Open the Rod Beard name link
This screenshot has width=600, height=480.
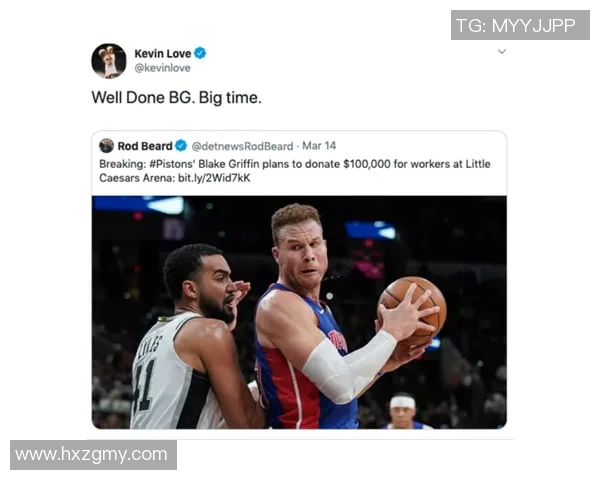145,146
